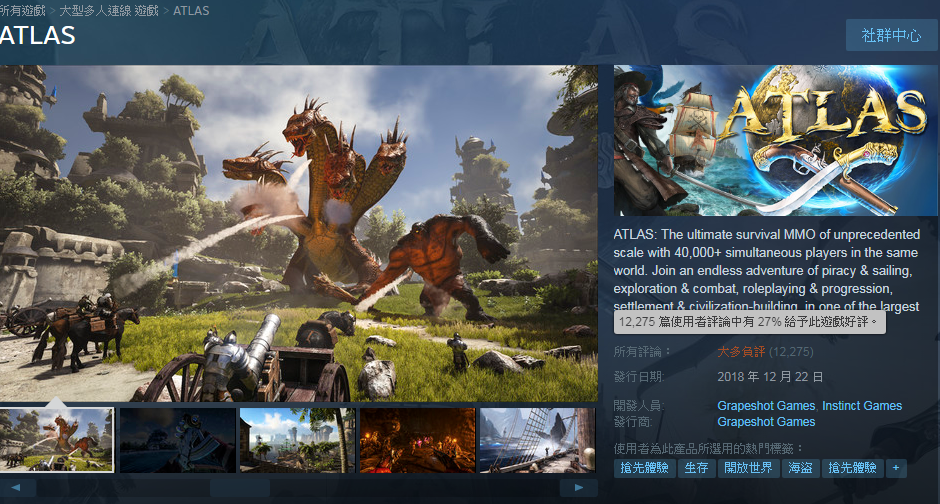940x504 pixels.
Task: Click the 生存 tag
Action: (x=697, y=468)
